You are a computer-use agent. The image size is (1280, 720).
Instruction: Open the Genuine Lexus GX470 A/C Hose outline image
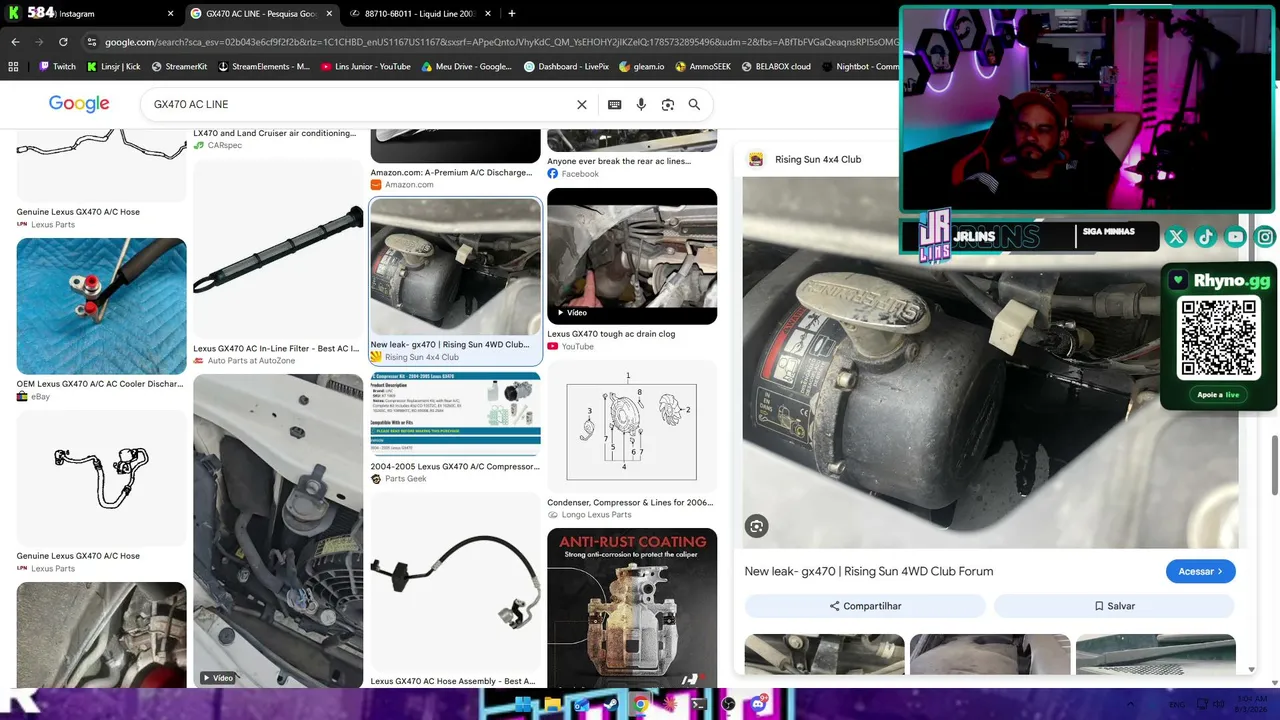tap(101, 478)
